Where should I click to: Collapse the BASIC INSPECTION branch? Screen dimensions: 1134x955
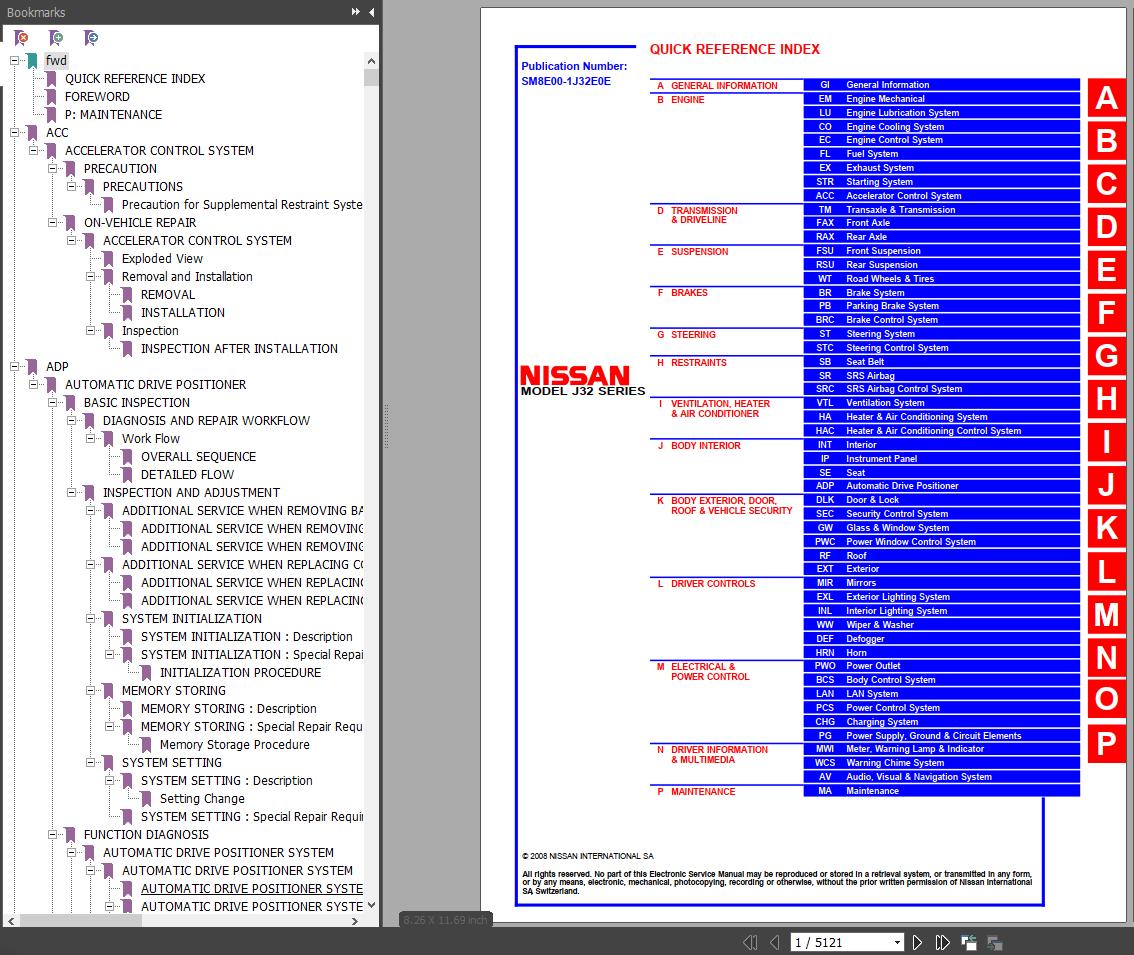point(52,402)
